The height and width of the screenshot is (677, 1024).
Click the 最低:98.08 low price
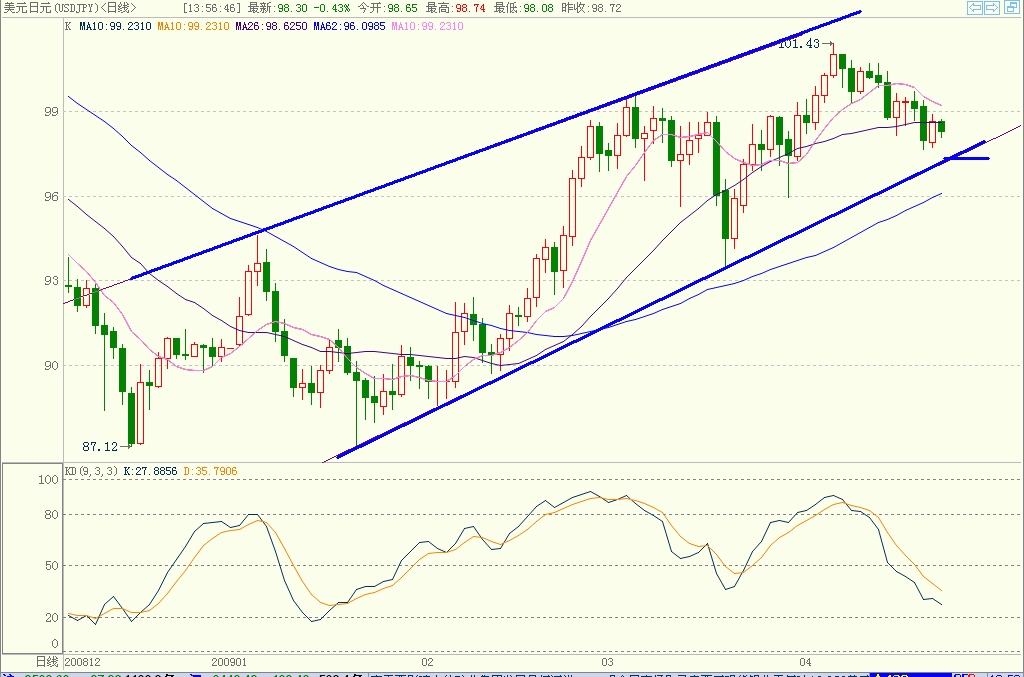[523, 8]
